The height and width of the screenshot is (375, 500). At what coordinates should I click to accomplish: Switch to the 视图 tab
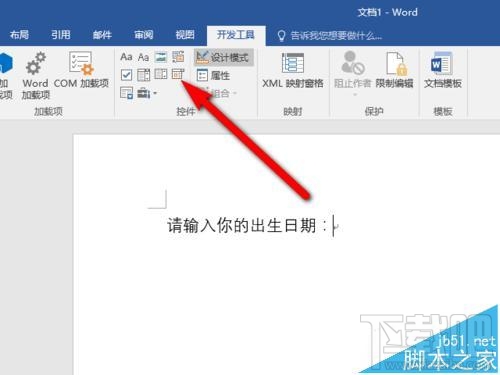(185, 35)
